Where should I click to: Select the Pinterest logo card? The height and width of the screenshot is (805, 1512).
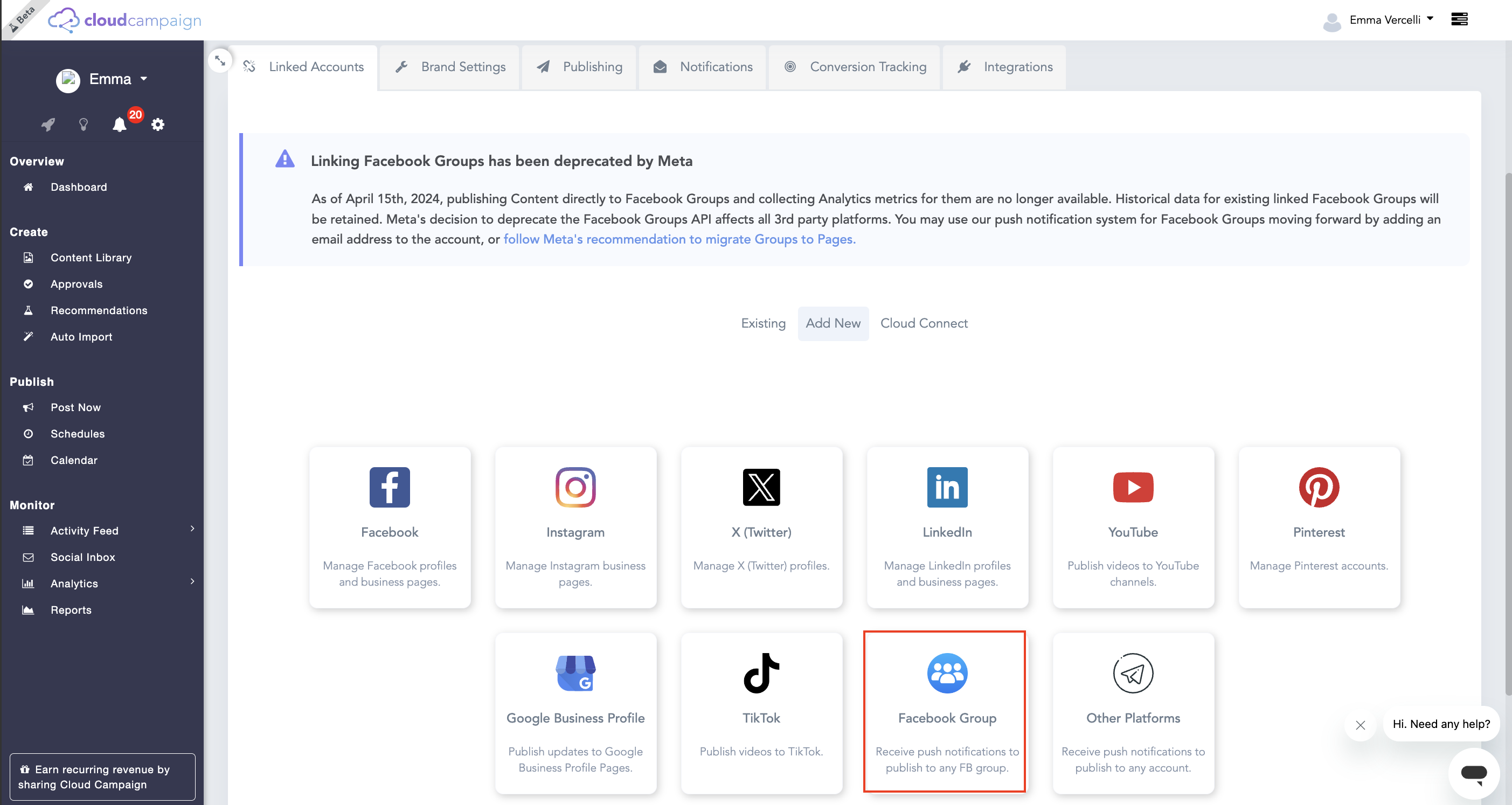(x=1319, y=528)
